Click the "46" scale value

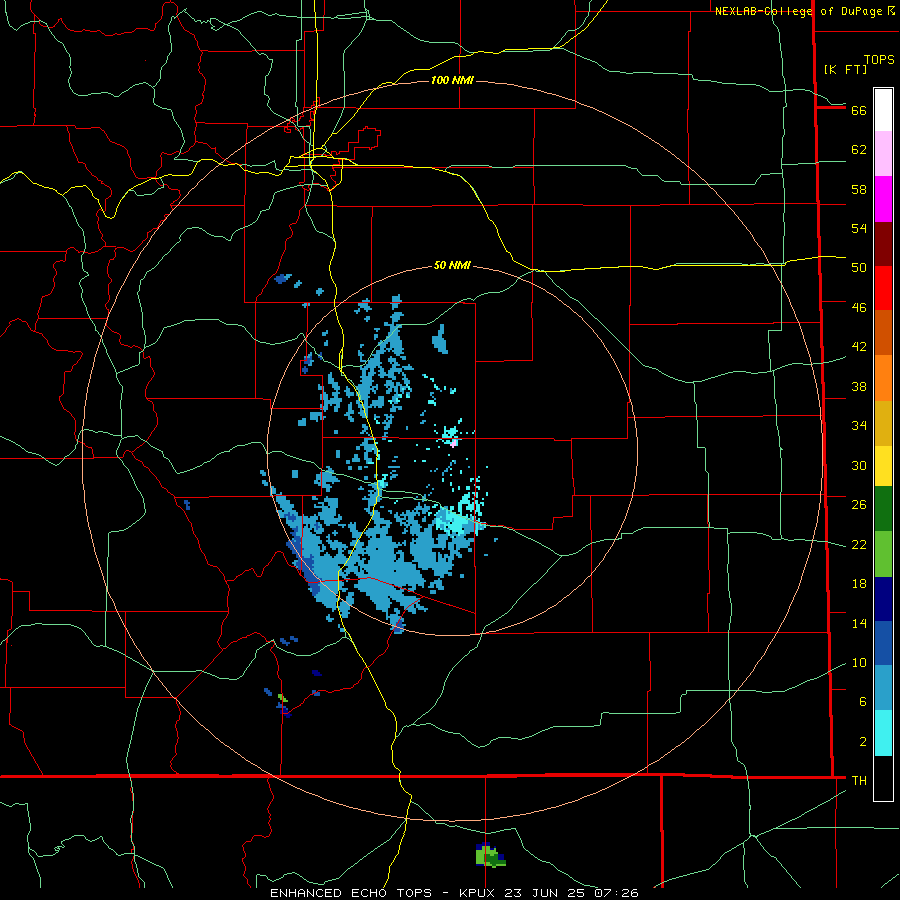(859, 308)
